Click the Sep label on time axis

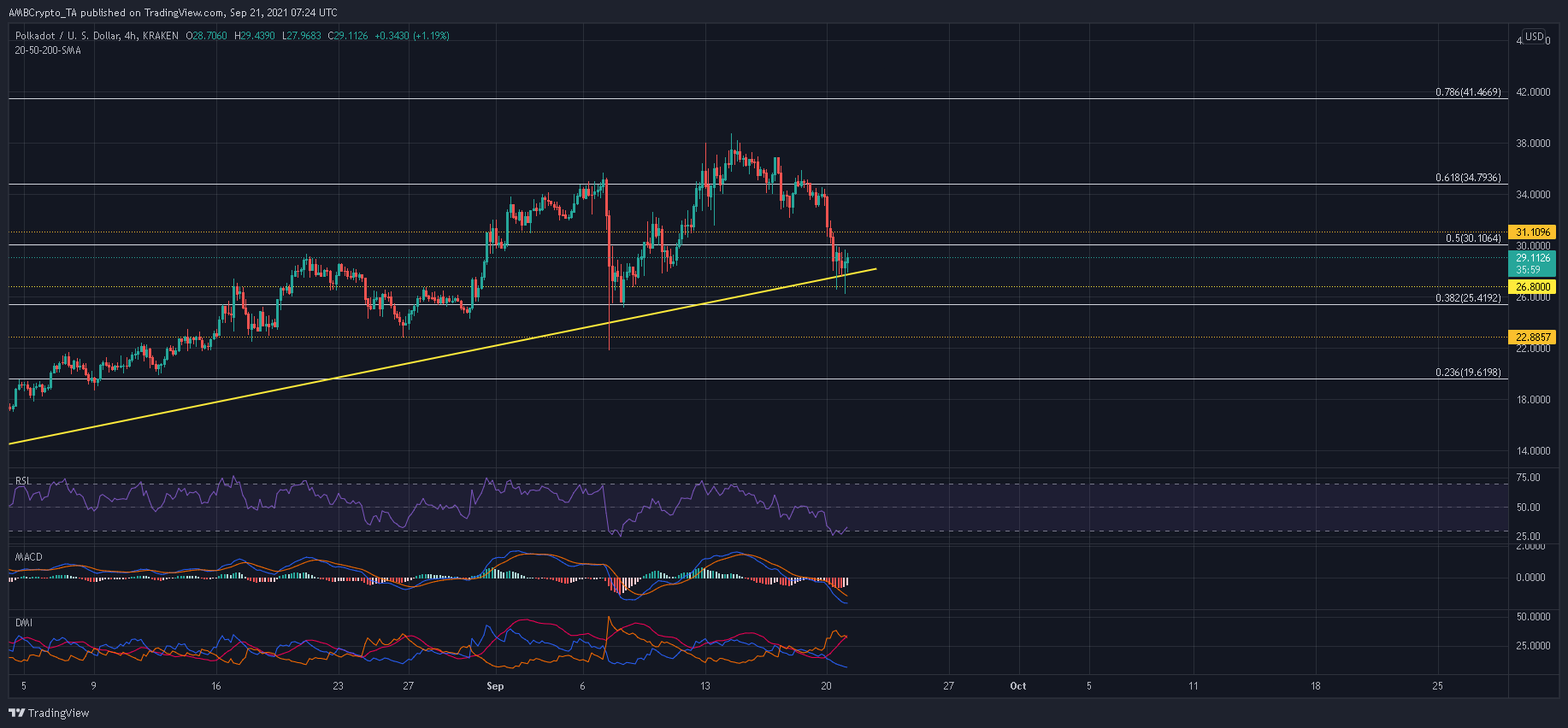tap(495, 686)
